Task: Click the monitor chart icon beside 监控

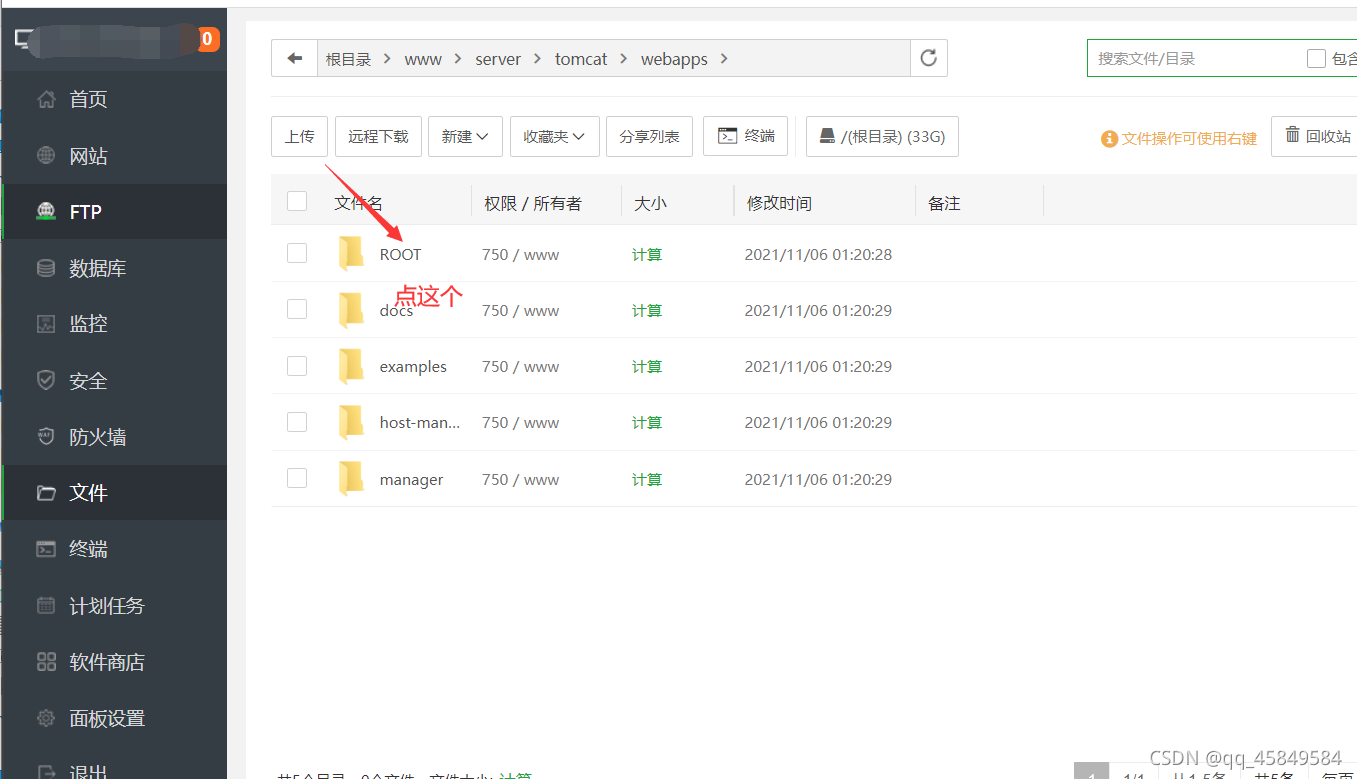Action: (46, 324)
